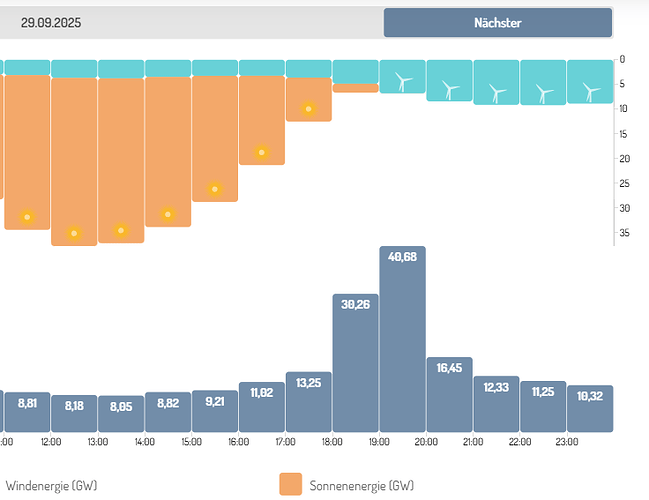This screenshot has height=500, width=649.
Task: Select the wind turbine icon for 22:00
Action: pyautogui.click(x=544, y=93)
